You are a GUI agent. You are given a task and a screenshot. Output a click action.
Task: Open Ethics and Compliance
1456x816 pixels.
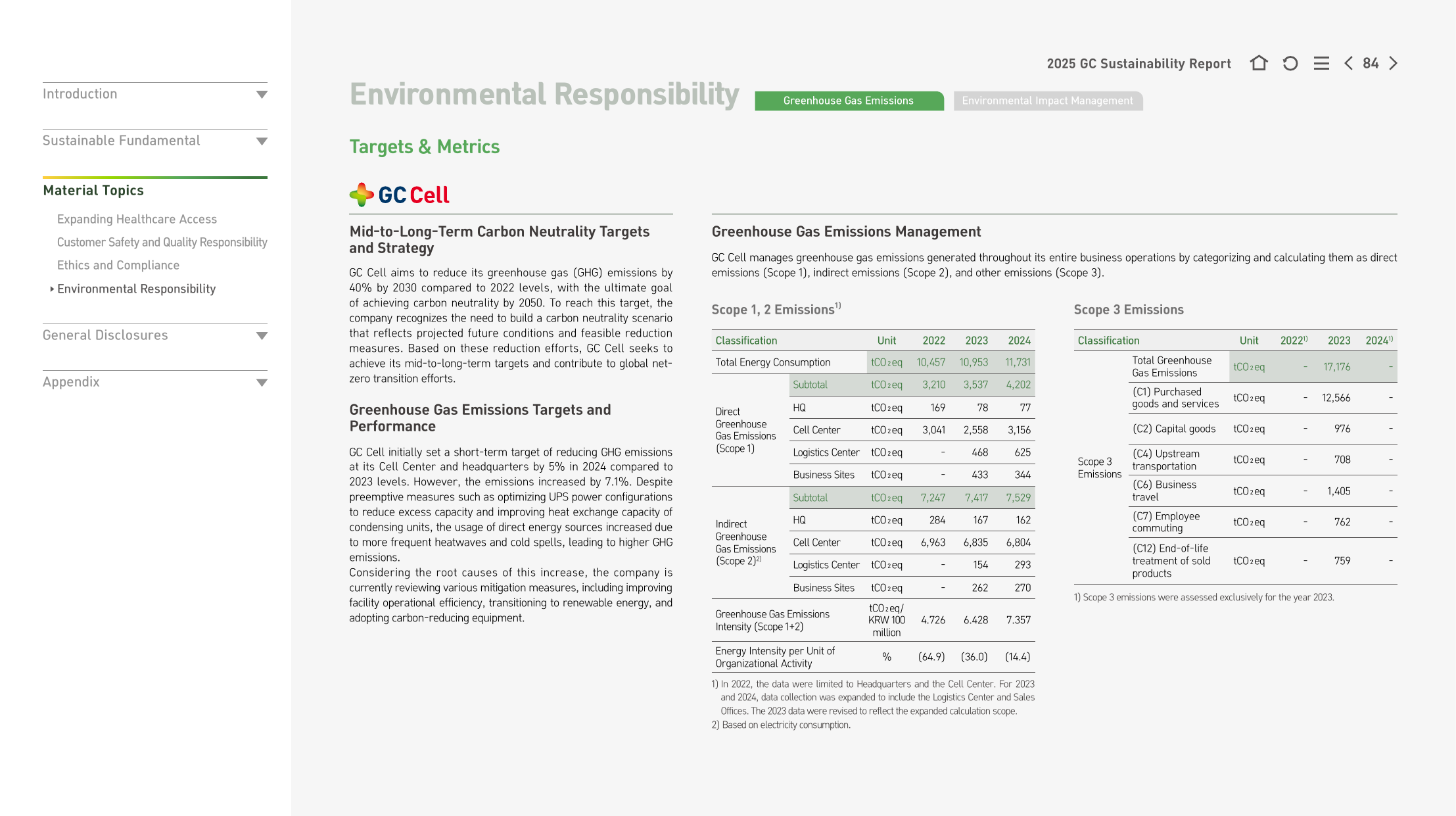click(118, 265)
